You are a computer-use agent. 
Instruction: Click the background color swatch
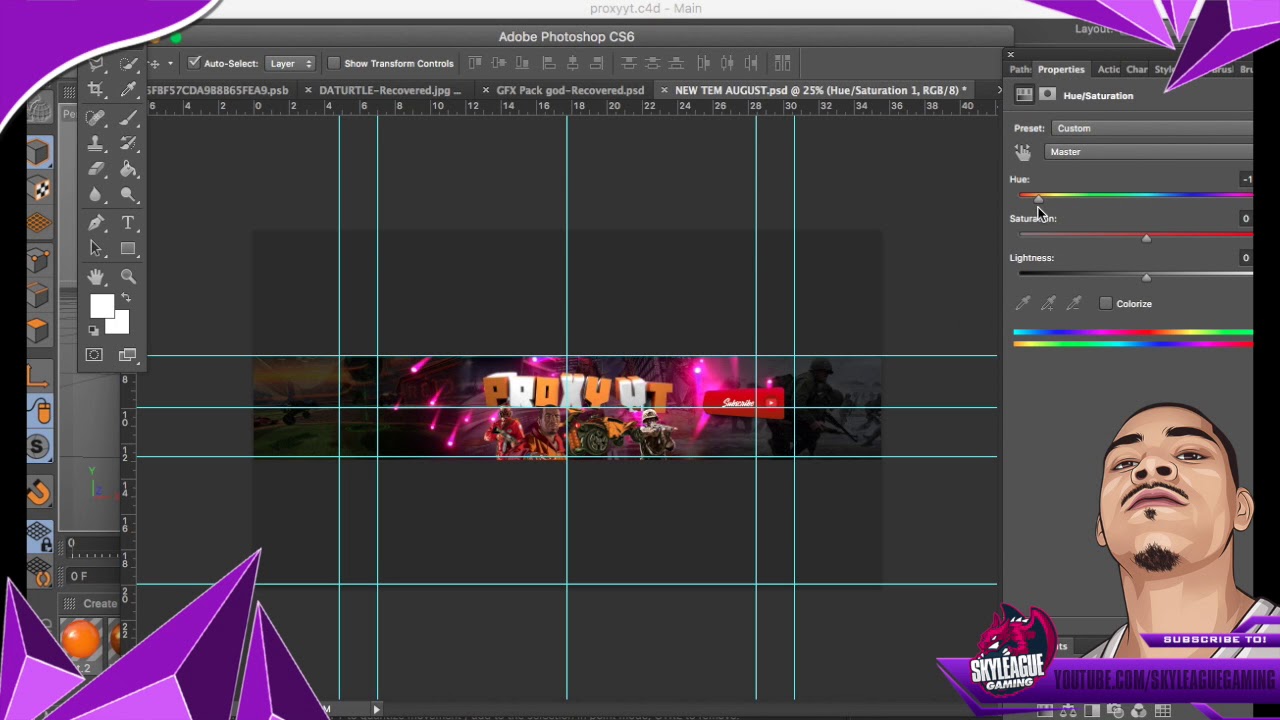click(x=121, y=324)
